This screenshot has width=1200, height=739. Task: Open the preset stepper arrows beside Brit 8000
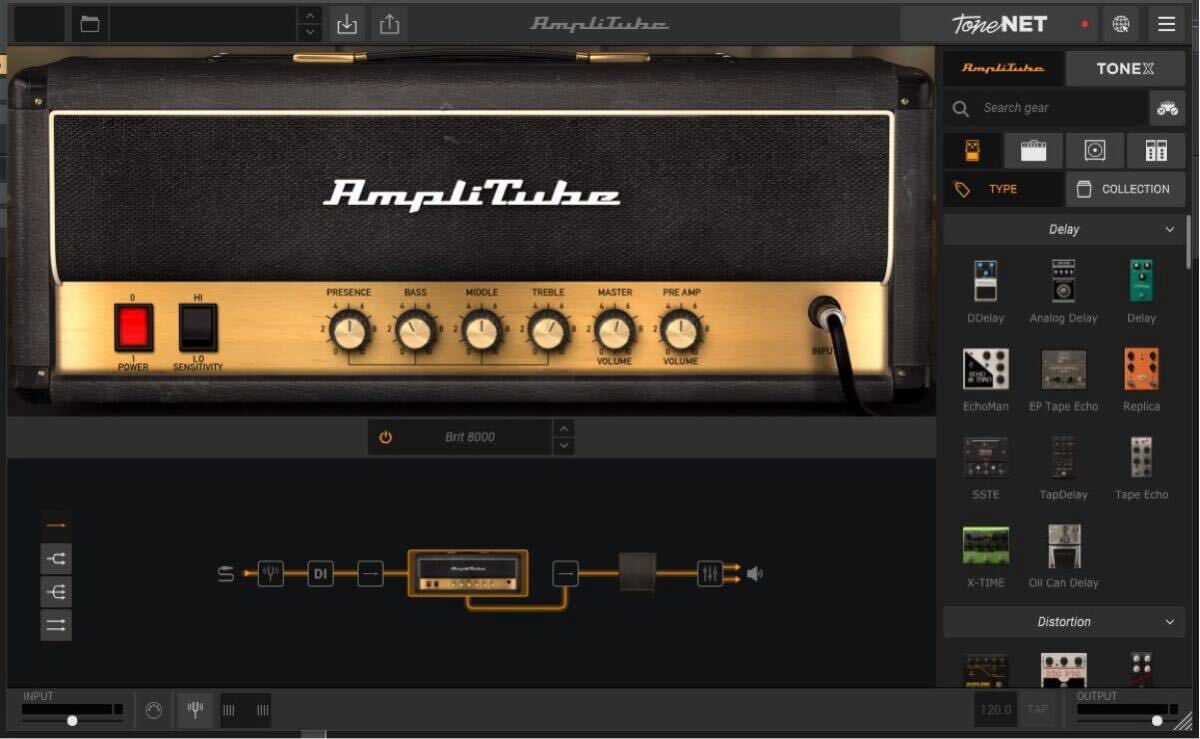(564, 436)
